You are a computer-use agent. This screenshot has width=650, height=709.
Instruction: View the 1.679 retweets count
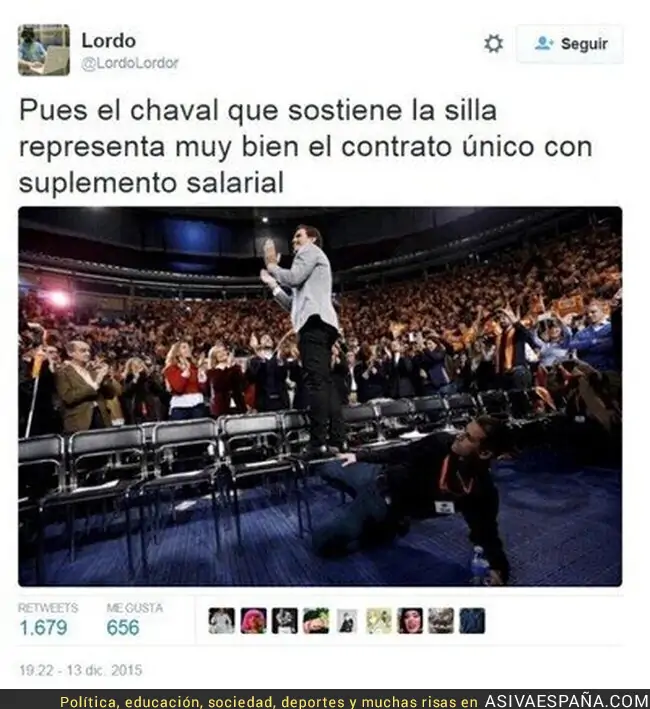pyautogui.click(x=43, y=628)
